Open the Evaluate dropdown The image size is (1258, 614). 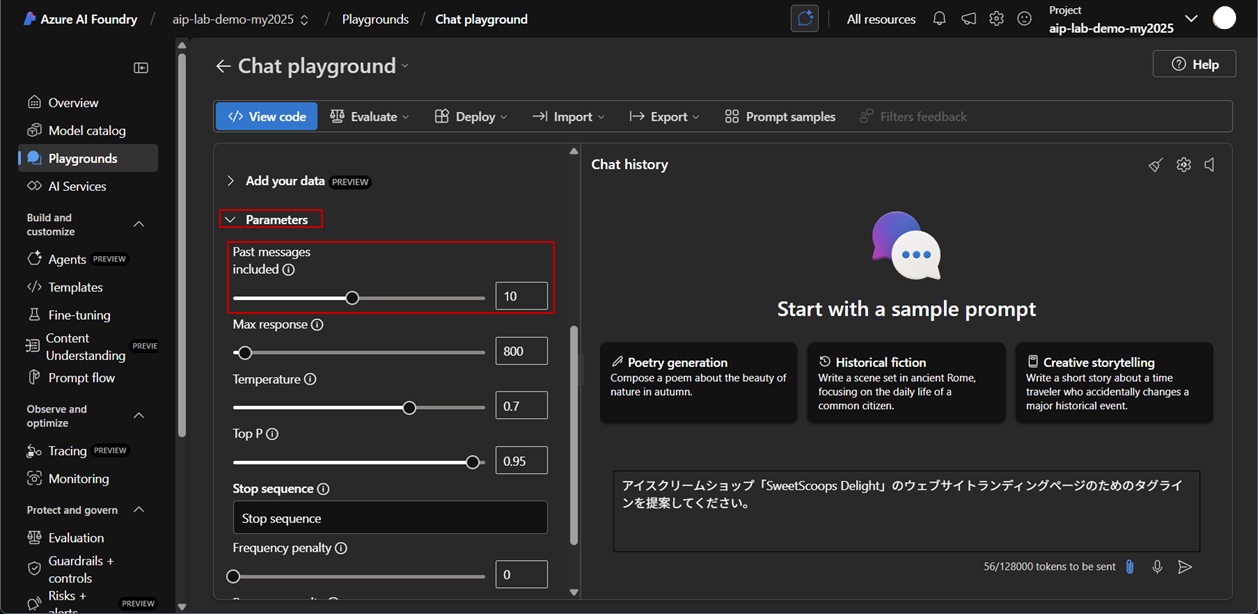point(370,117)
